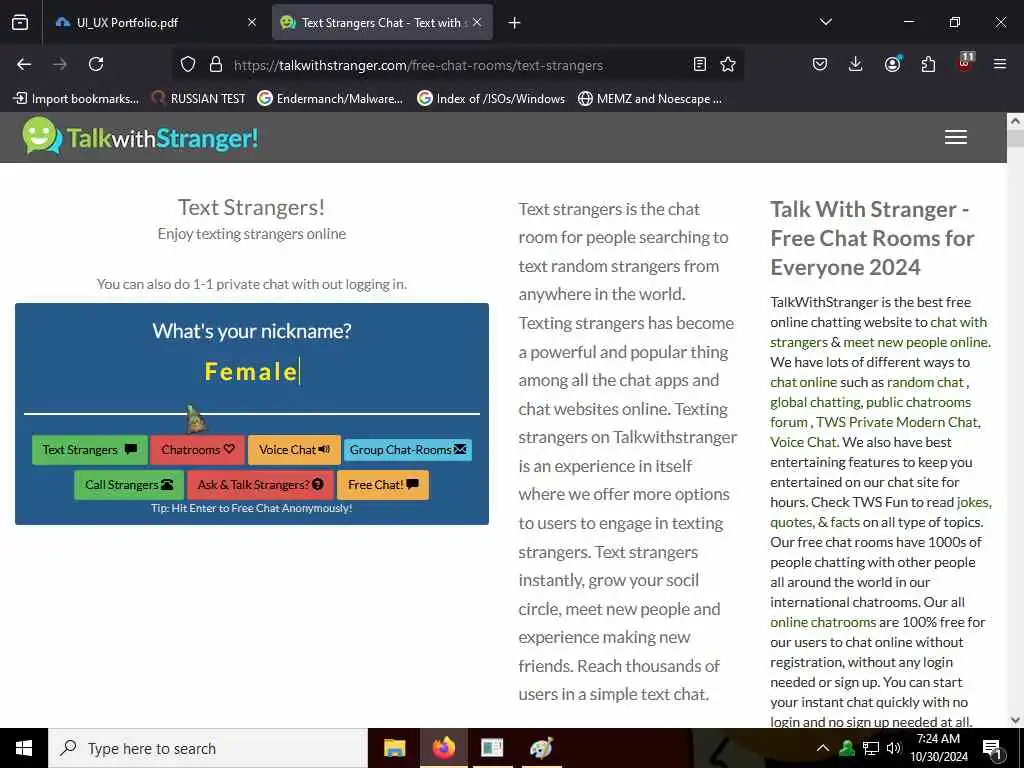Bookmark this page with the star icon
The height and width of the screenshot is (768, 1024).
728,65
